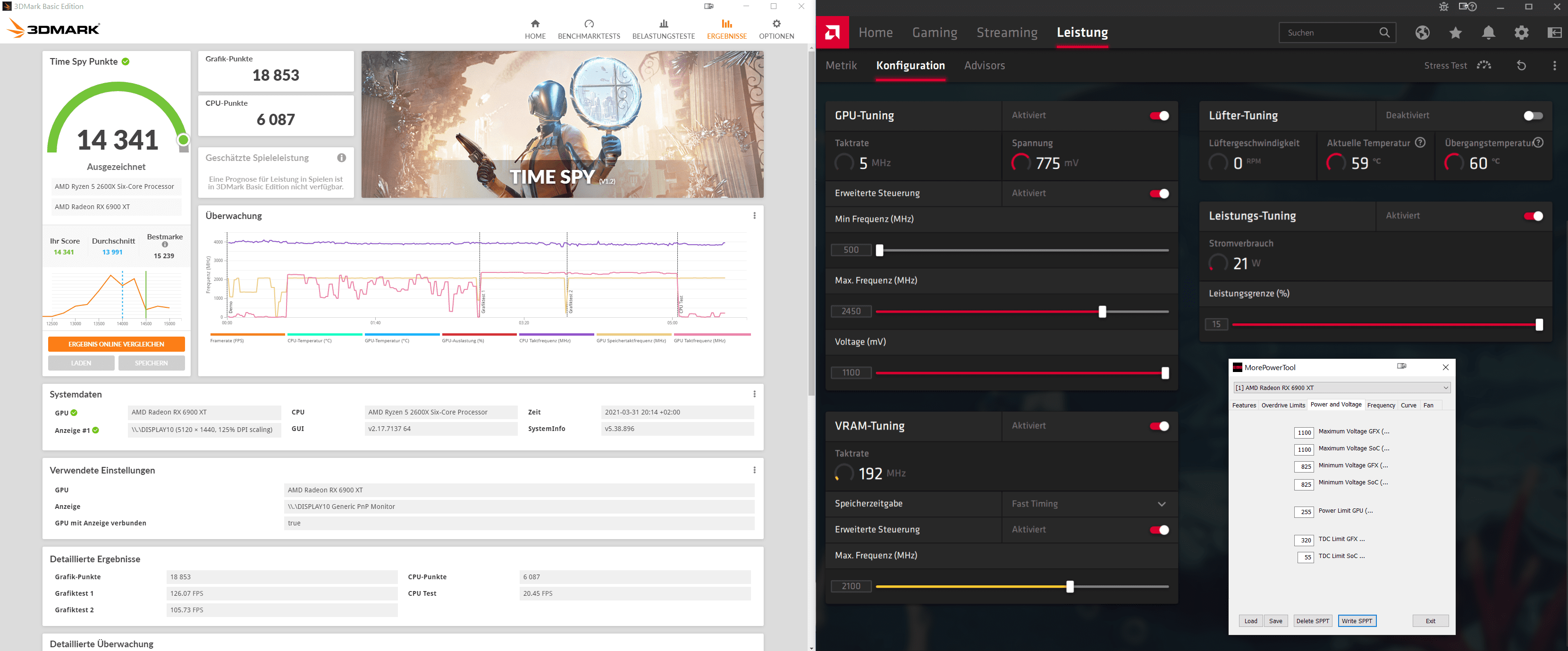Screen dimensions: 1568x651
Task: Click the sidebar panel toggle icon
Action: [x=1554, y=33]
